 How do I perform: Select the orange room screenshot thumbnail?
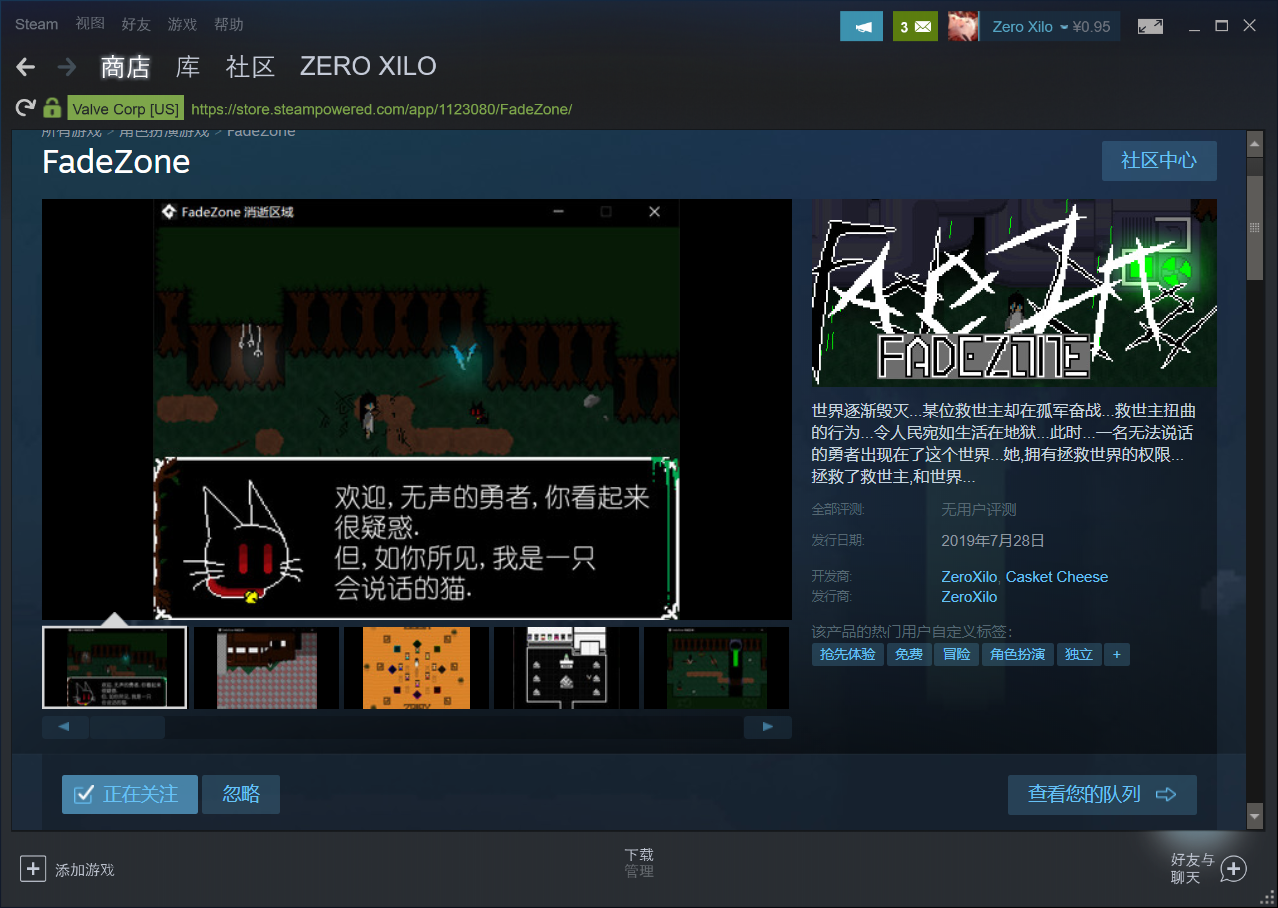pos(416,667)
